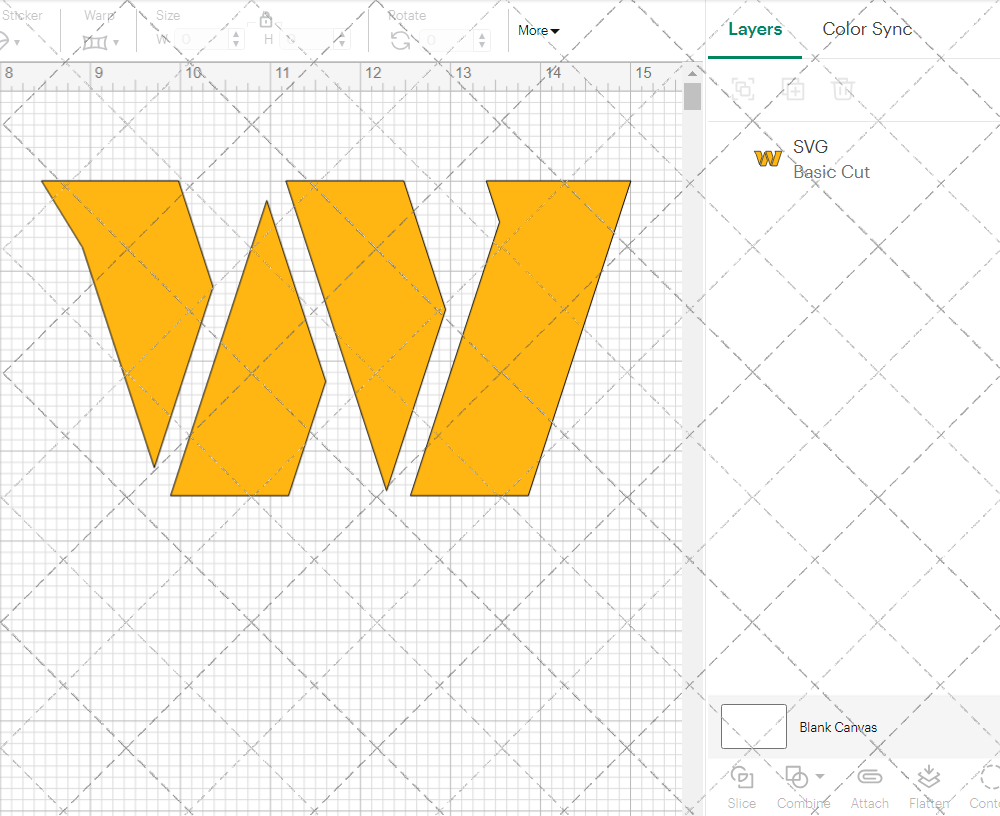Click the Rotate icon in toolbar

tap(400, 41)
